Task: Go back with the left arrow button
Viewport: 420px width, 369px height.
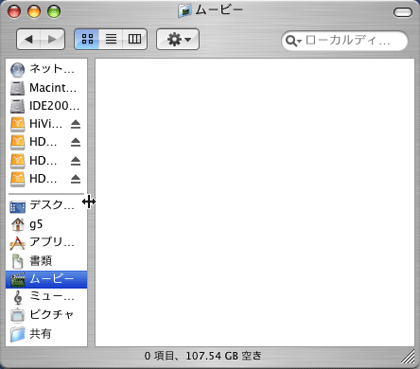Action: (x=29, y=39)
